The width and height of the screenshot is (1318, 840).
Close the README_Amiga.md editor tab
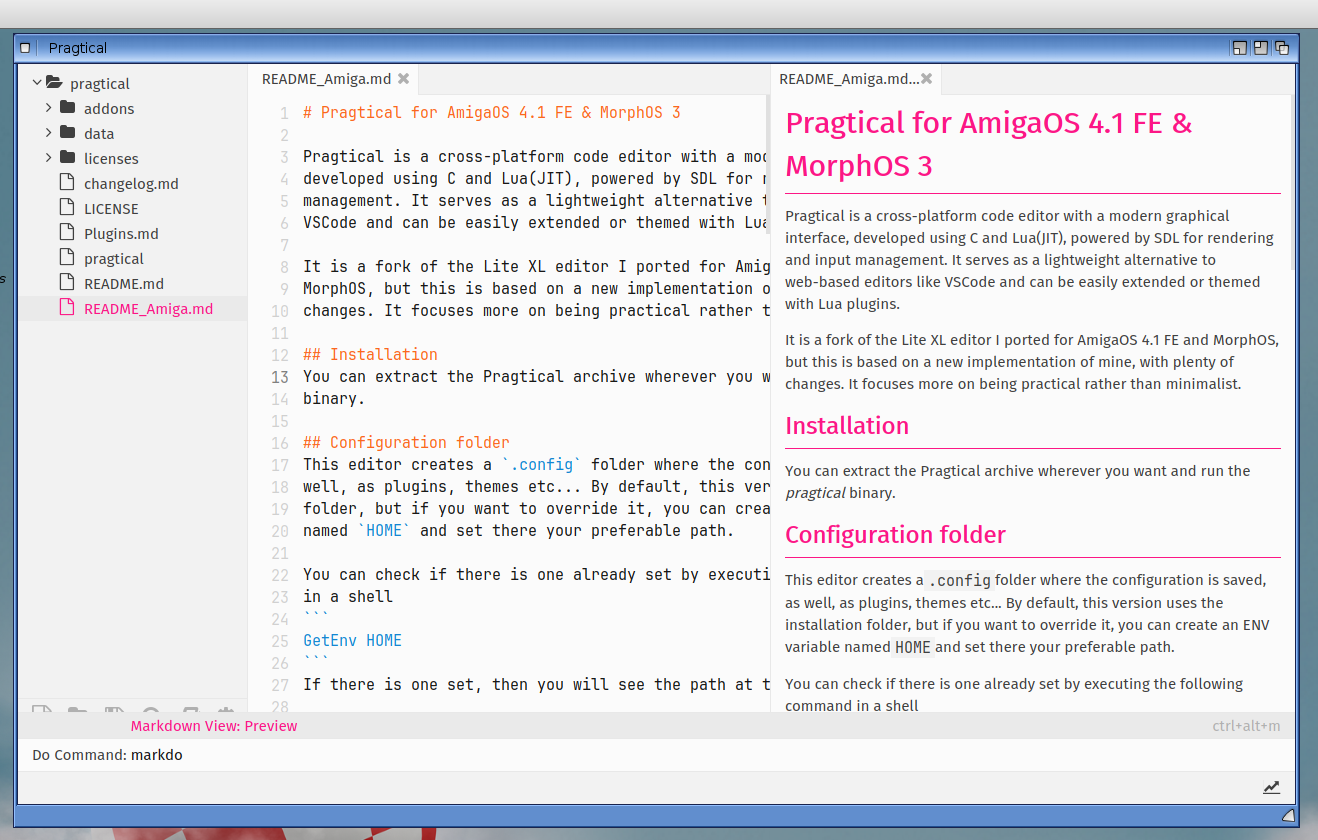coord(403,78)
